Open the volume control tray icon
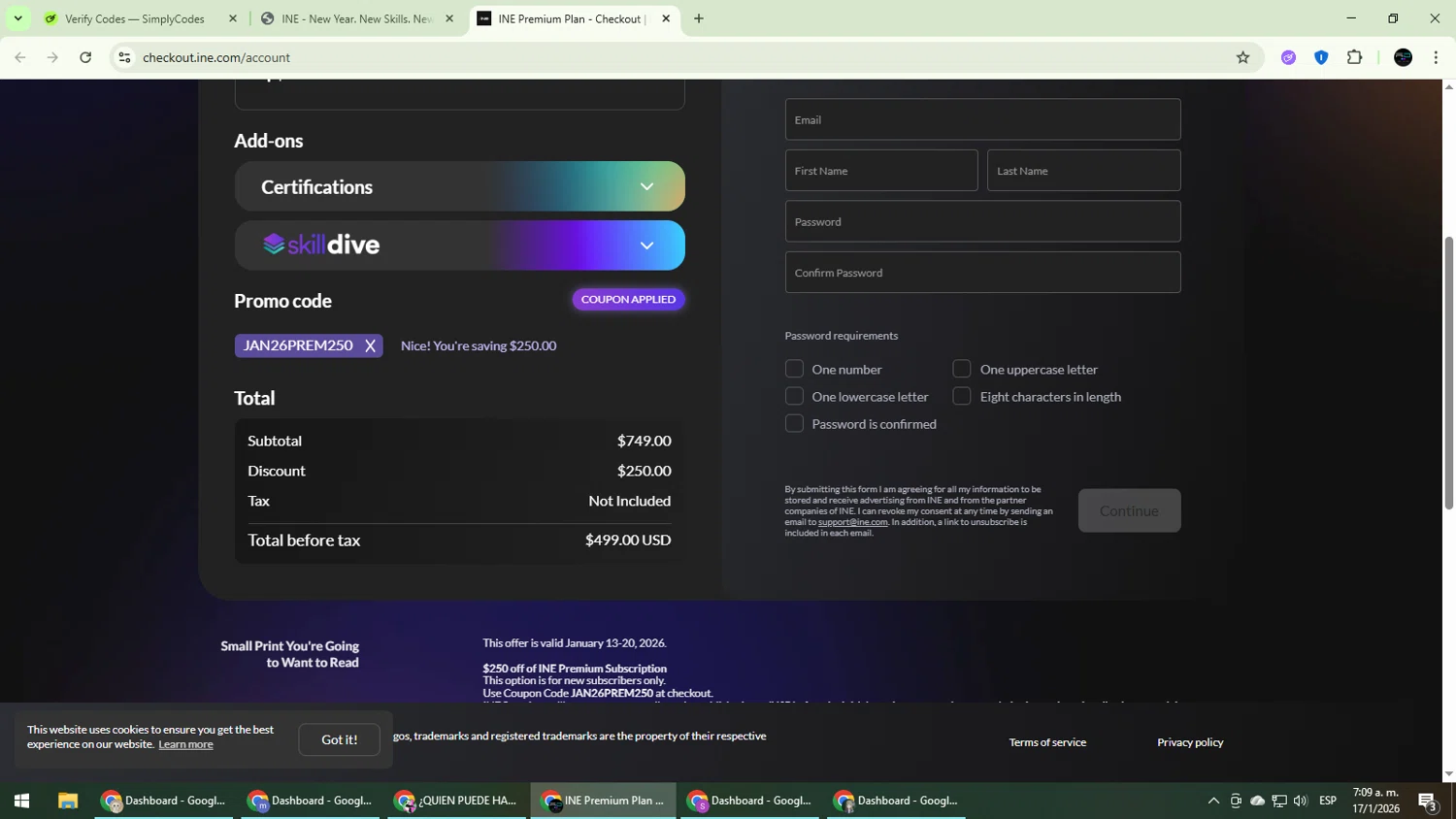This screenshot has height=819, width=1456. coord(1301,801)
